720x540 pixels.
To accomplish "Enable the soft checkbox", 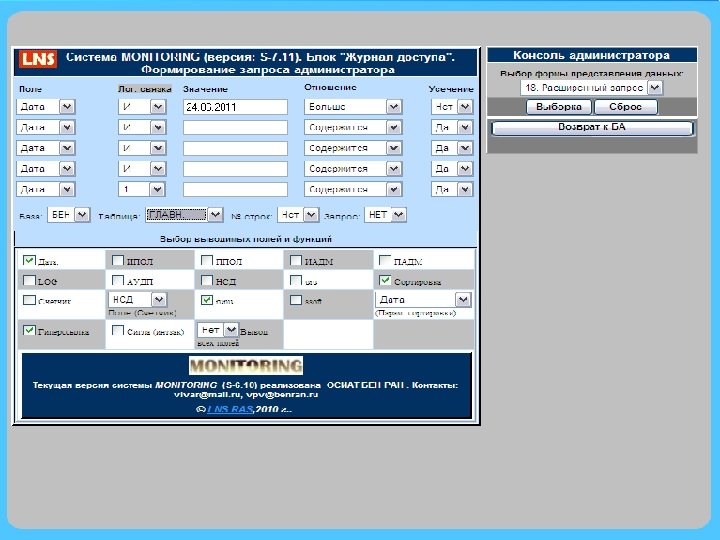I will 296,300.
